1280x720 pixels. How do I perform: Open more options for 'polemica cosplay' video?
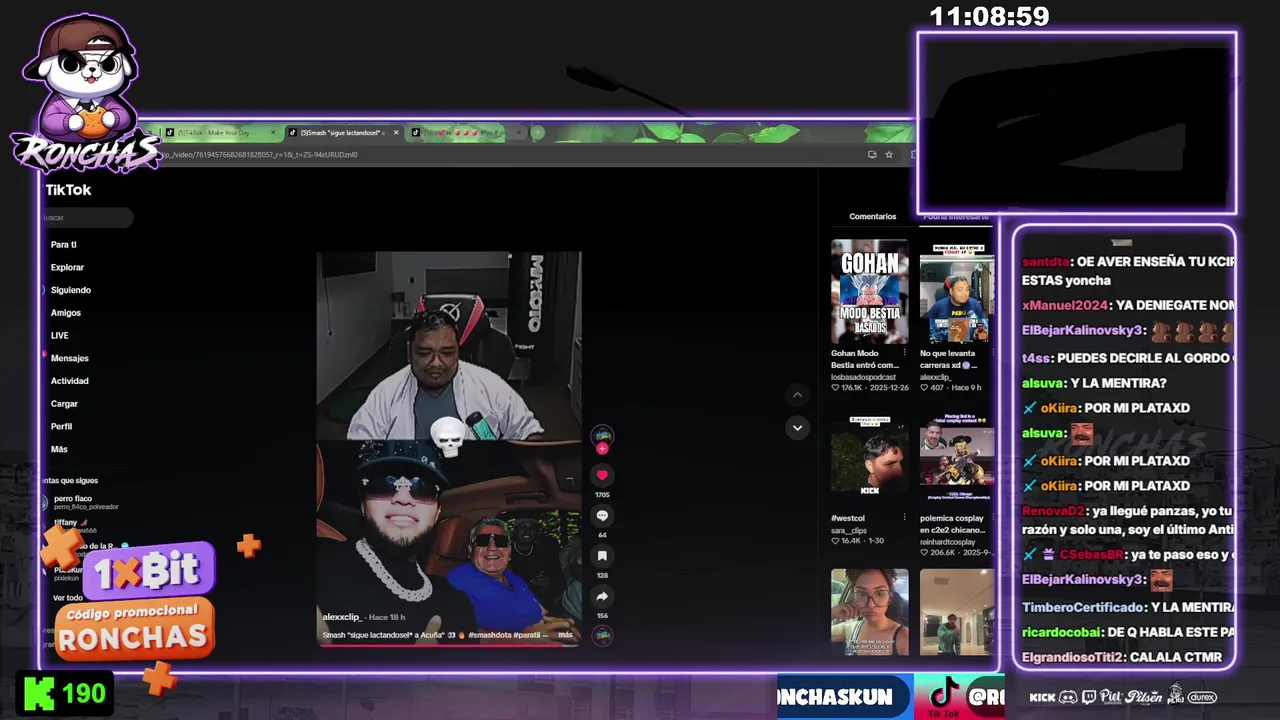point(991,518)
